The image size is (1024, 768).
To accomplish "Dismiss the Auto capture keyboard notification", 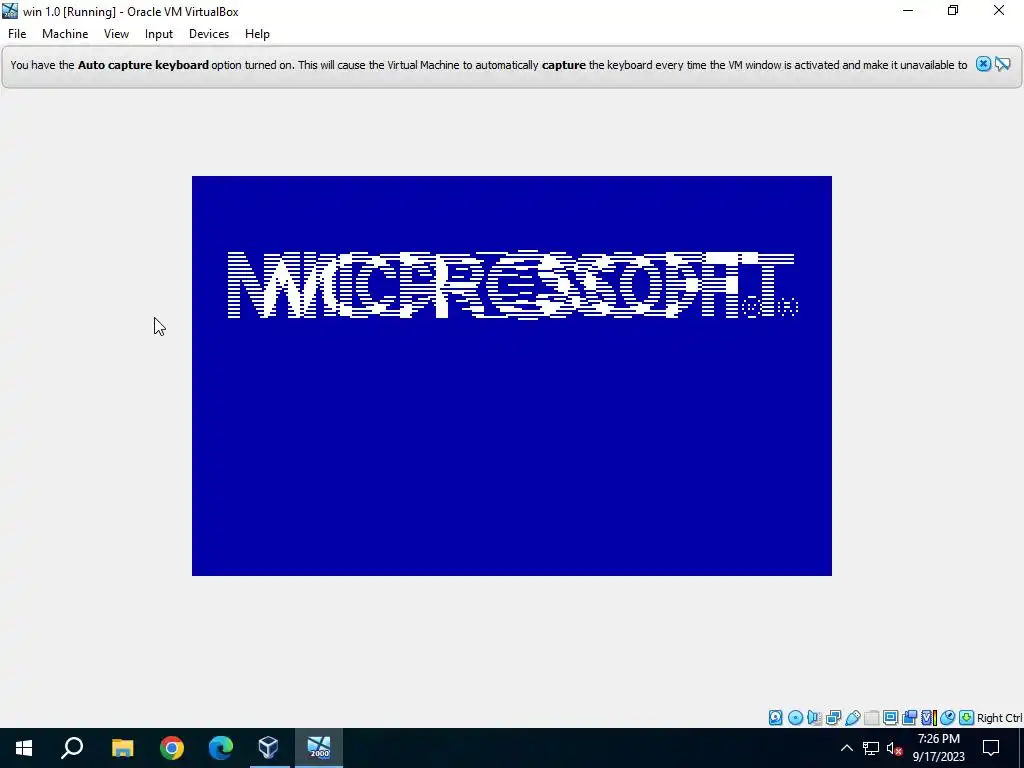I will [983, 64].
